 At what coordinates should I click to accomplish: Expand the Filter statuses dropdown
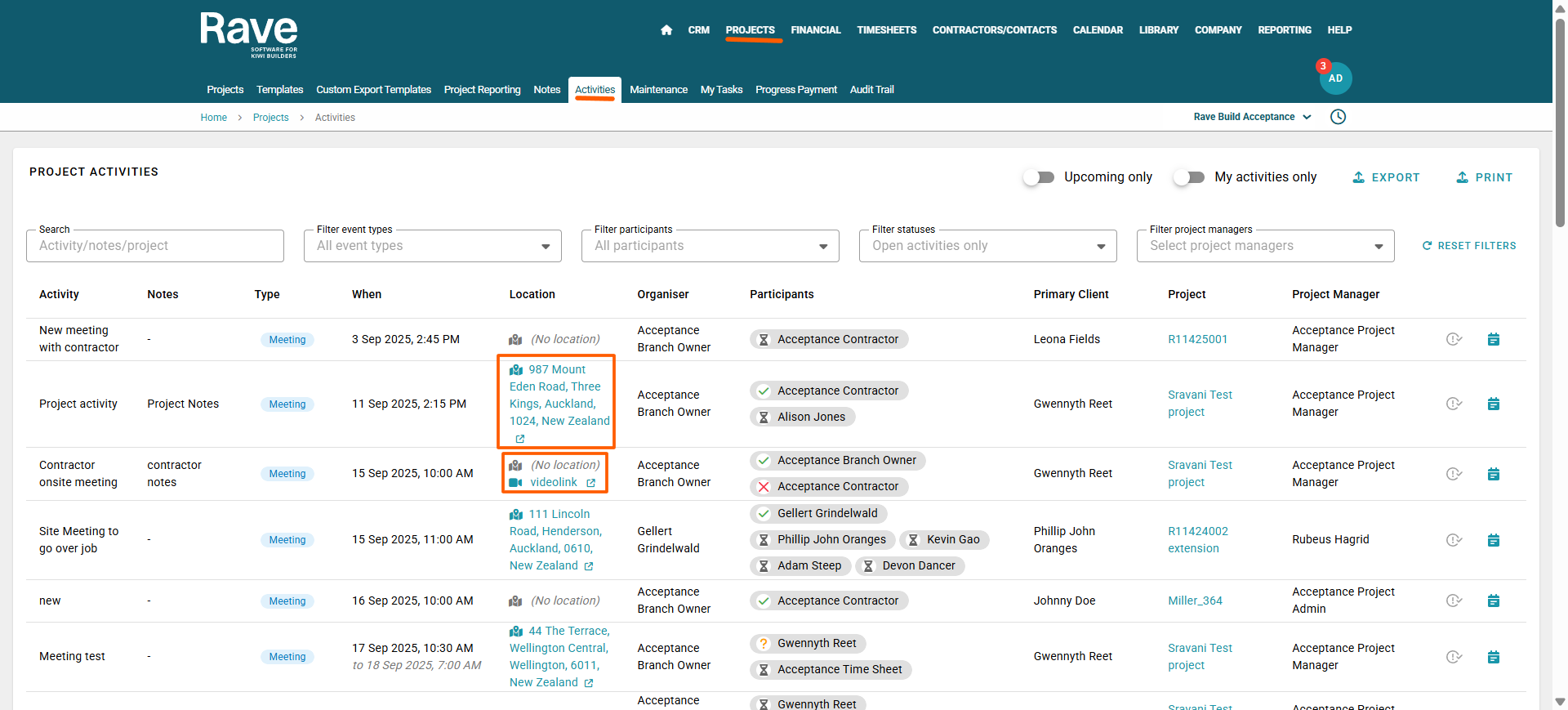pyautogui.click(x=987, y=246)
